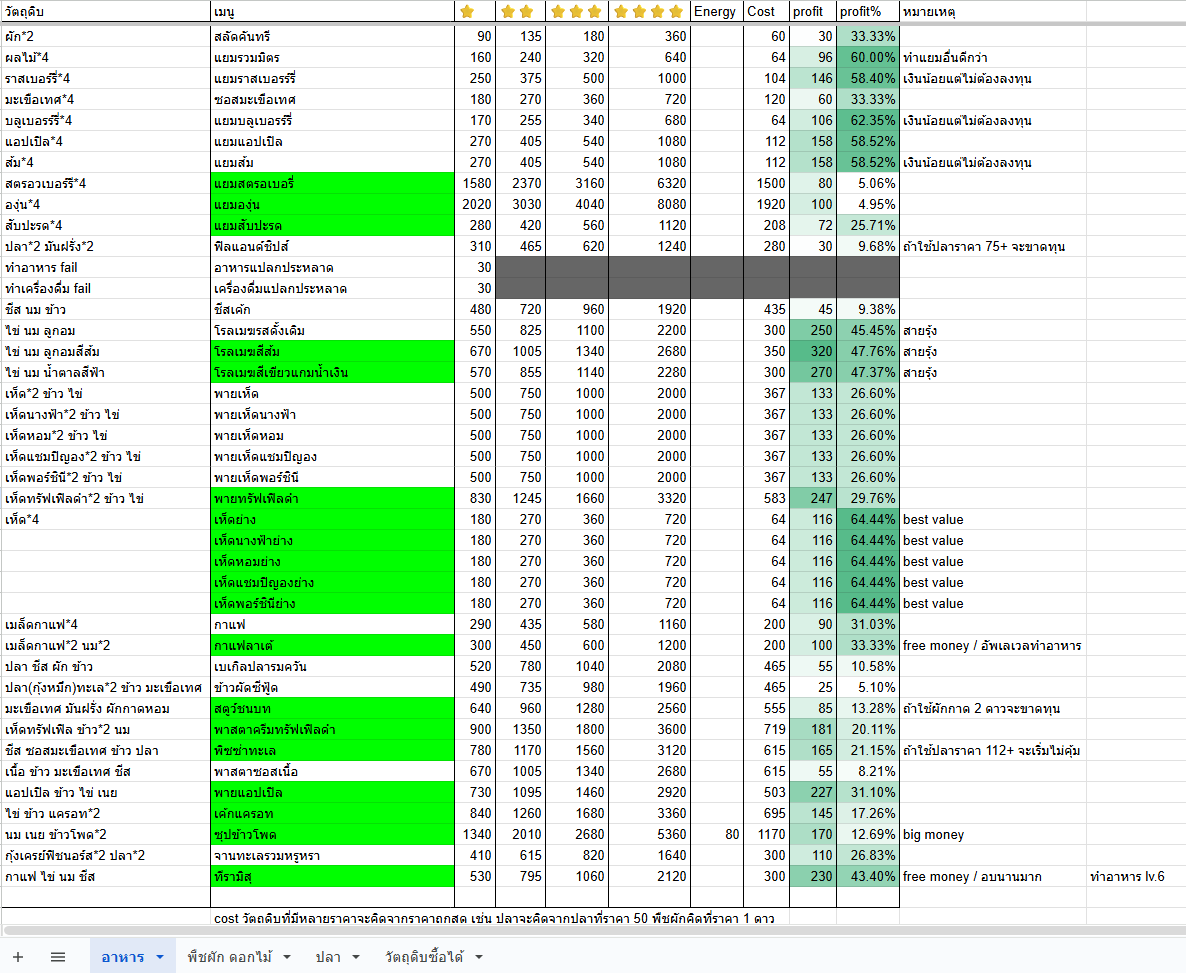
Task: Select the สลัดคันทรี menu cell
Action: point(333,36)
